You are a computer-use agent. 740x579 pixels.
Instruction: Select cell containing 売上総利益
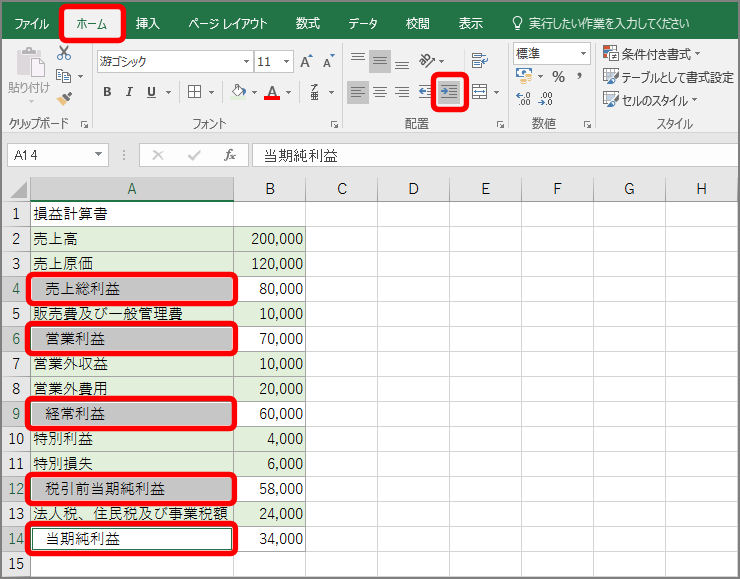click(132, 289)
